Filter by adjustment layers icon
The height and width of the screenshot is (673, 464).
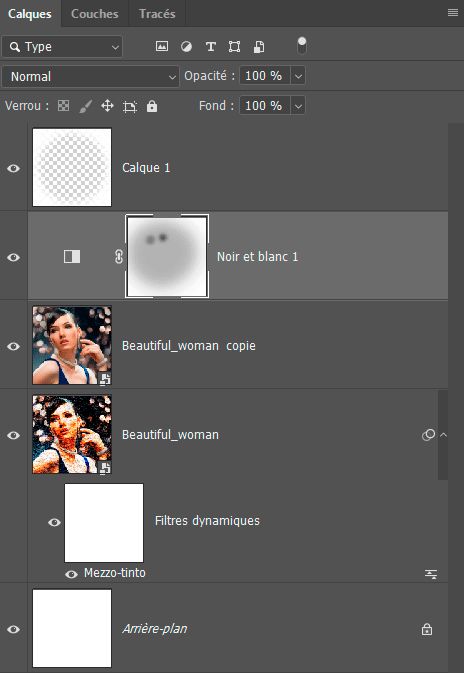pos(186,46)
